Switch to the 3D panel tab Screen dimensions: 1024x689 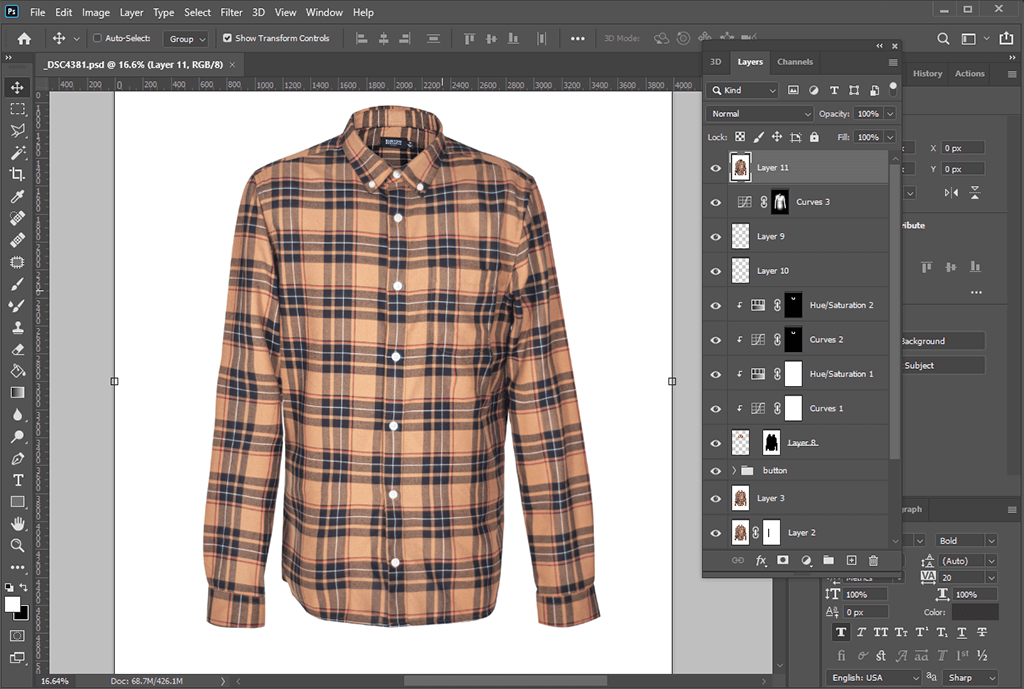click(x=716, y=62)
